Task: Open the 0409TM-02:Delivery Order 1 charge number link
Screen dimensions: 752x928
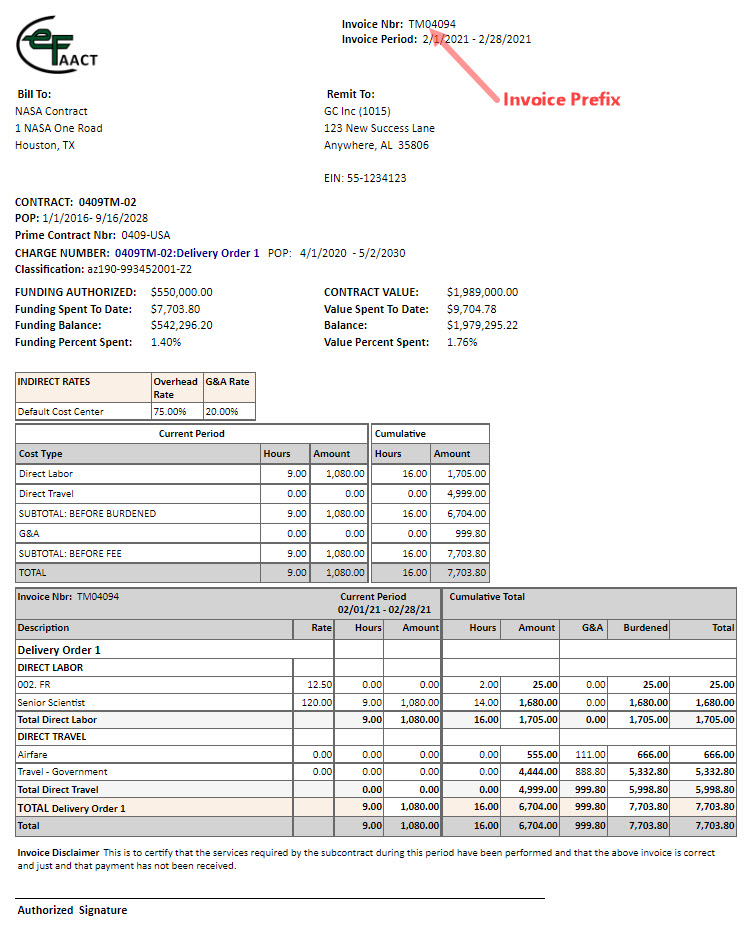Action: [187, 253]
